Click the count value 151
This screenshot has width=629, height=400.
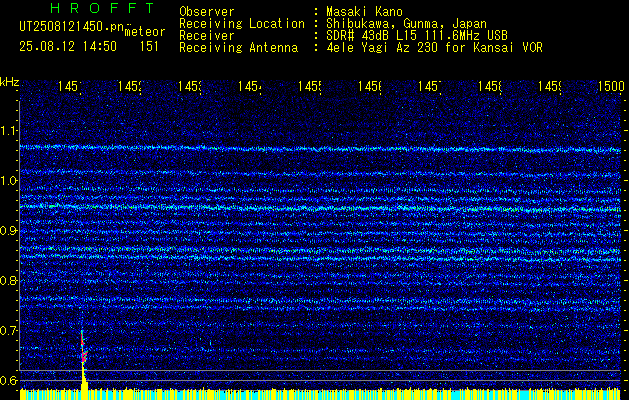tap(149, 47)
